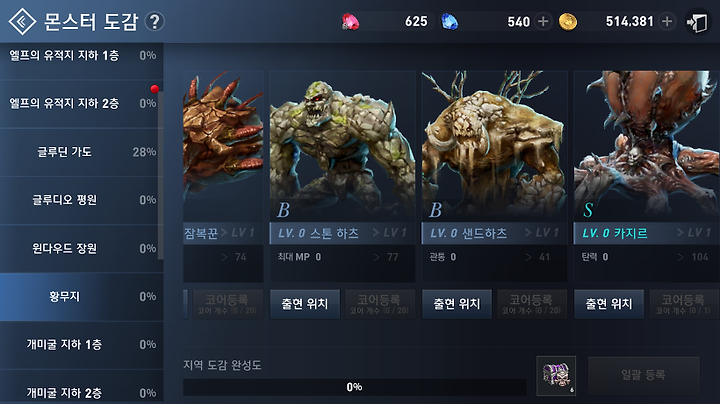Click 코어등록 button under 샌드하츠
Viewport: 720px width, 404px height.
(532, 304)
